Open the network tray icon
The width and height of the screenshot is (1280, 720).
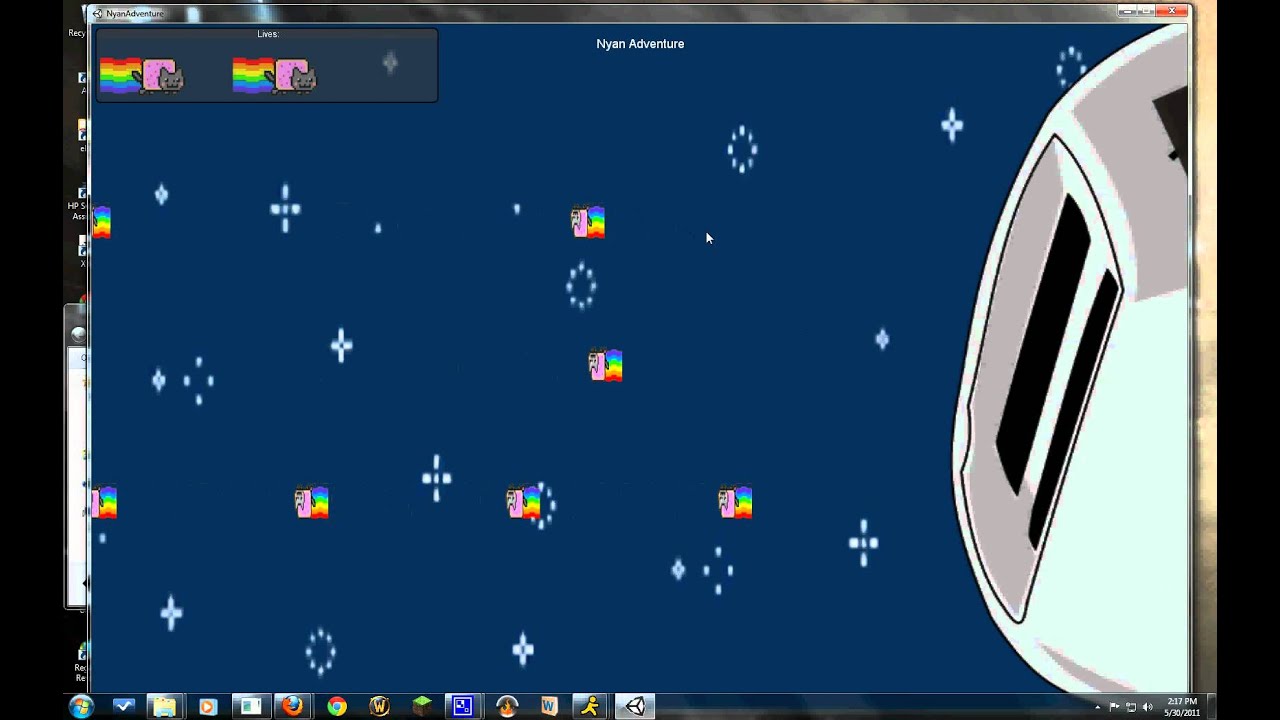1131,707
